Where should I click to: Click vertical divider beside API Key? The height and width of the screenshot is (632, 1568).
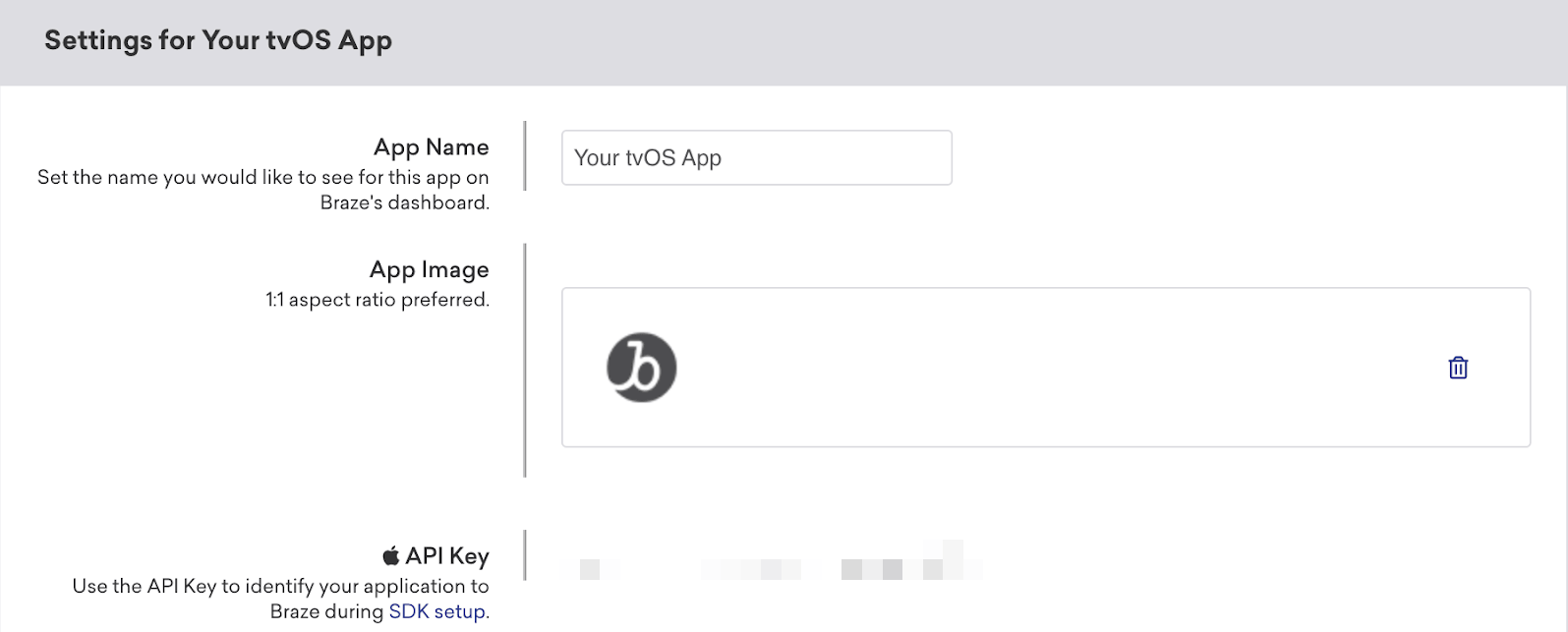[x=525, y=555]
